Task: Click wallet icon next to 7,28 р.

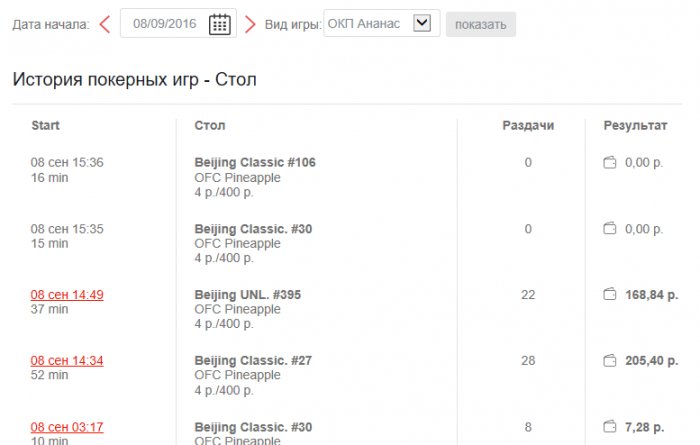Action: pos(609,427)
